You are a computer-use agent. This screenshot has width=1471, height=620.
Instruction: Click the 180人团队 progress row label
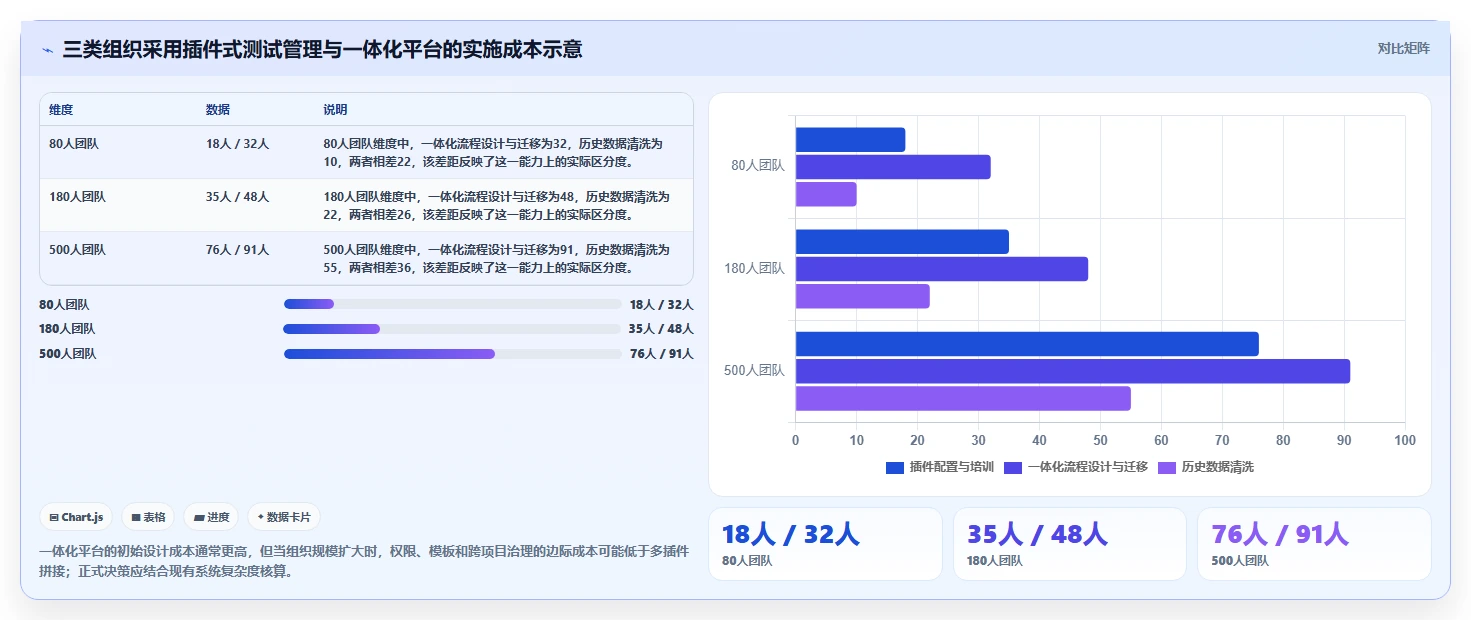pyautogui.click(x=67, y=329)
